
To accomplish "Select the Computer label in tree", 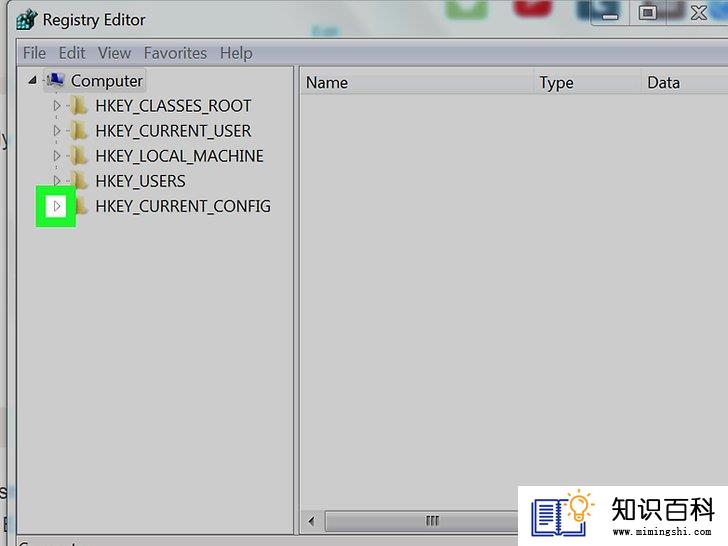I will (107, 81).
